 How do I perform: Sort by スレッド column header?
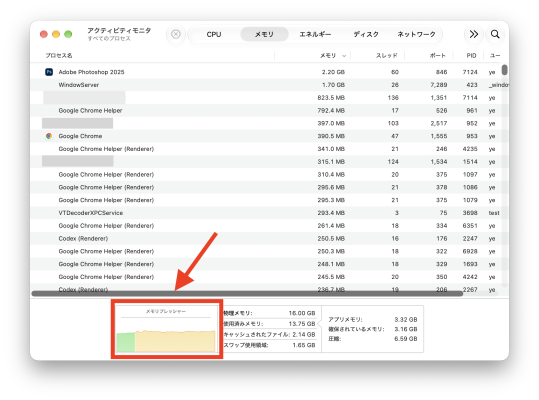pyautogui.click(x=386, y=55)
